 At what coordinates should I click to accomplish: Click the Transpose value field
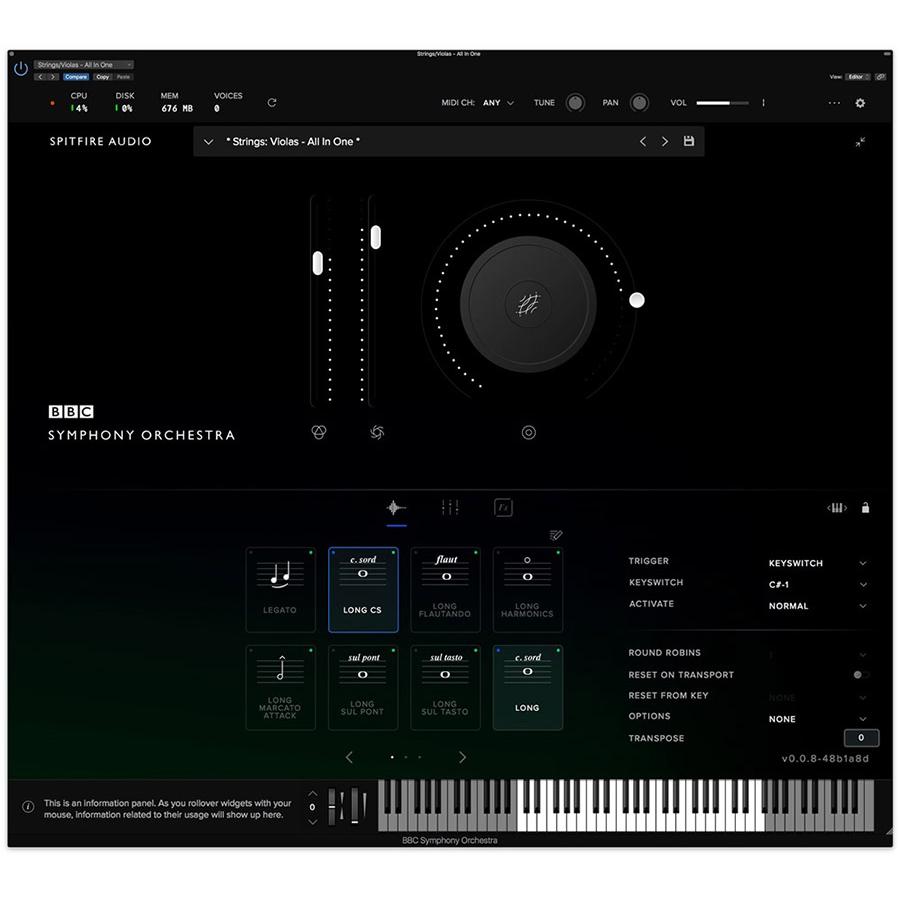coord(861,738)
